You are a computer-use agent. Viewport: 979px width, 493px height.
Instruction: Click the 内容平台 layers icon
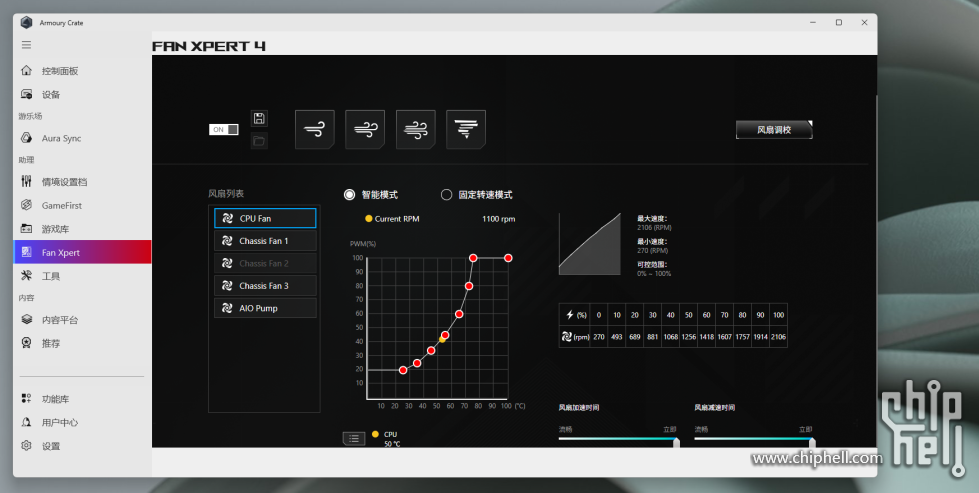point(26,320)
